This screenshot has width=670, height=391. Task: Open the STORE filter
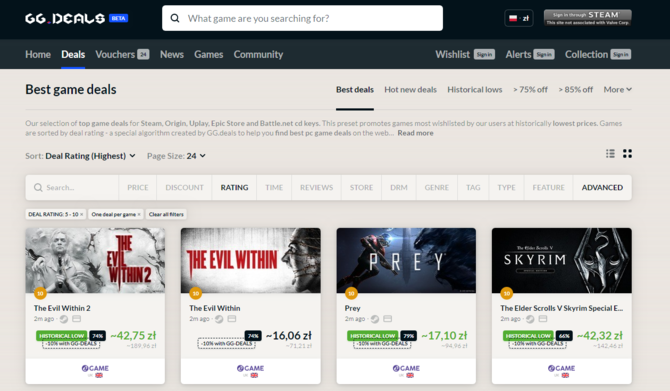[361, 188]
